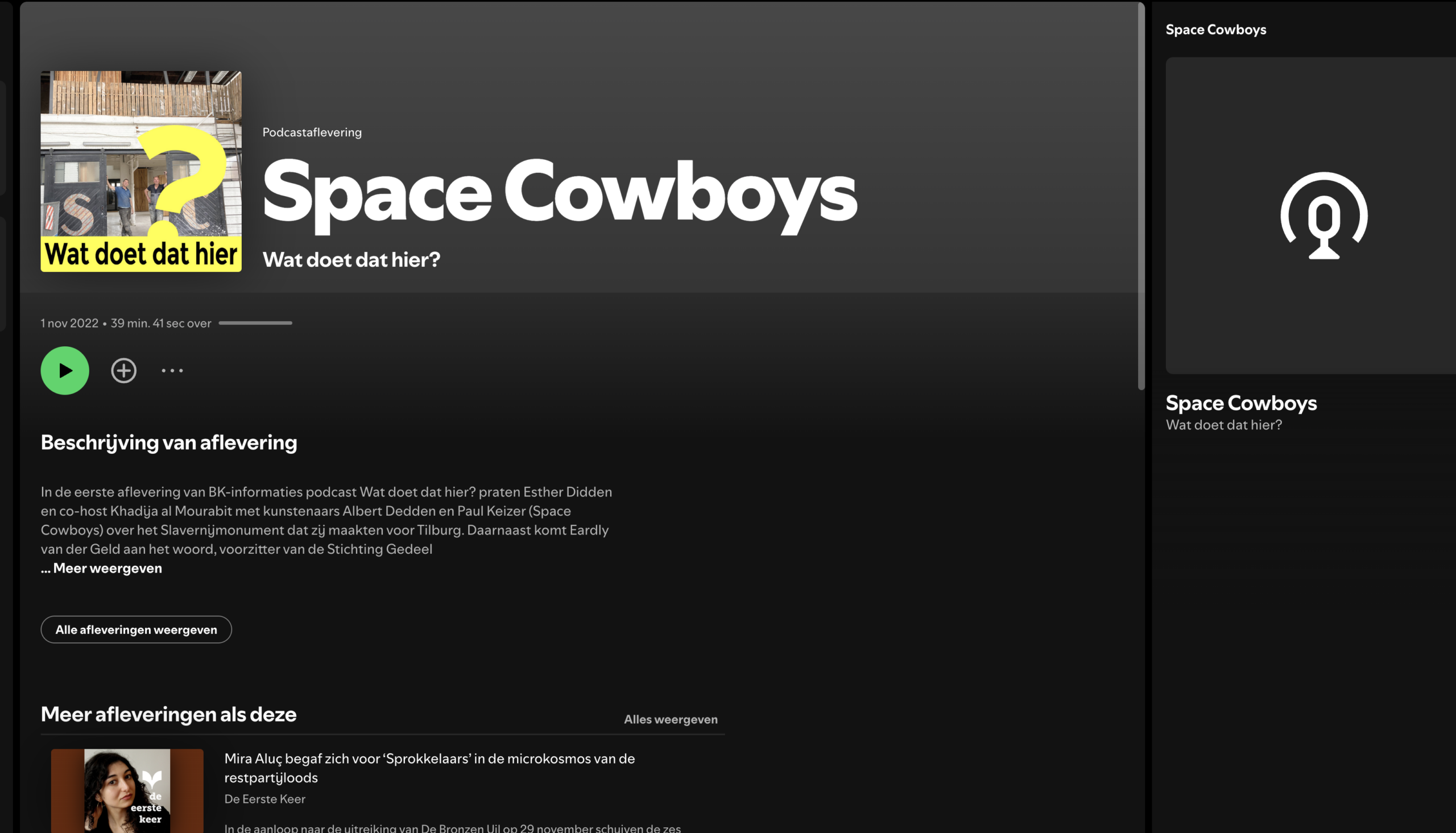Open the three-dot more options menu

point(172,371)
